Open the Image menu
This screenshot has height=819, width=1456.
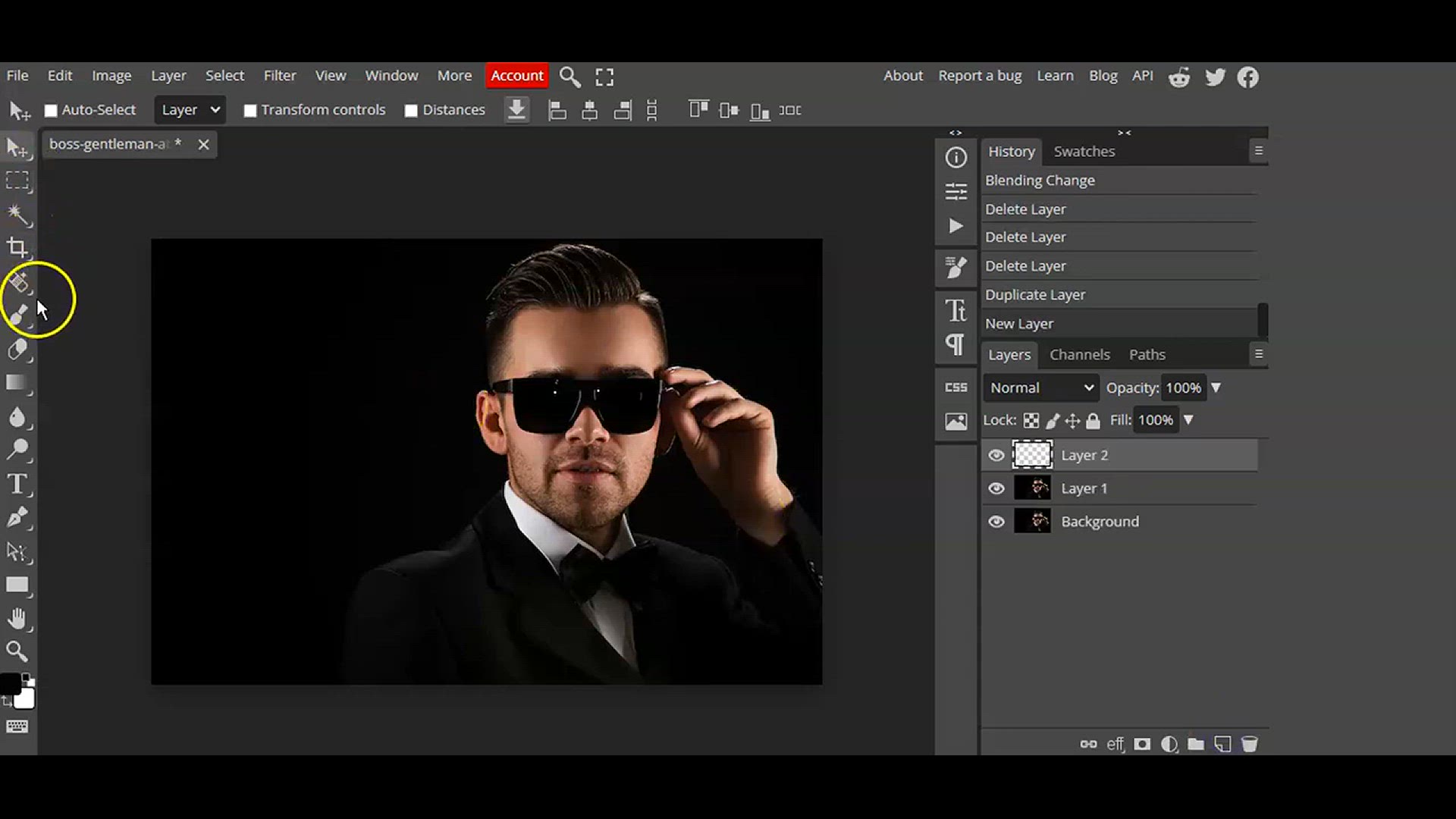[x=111, y=76]
